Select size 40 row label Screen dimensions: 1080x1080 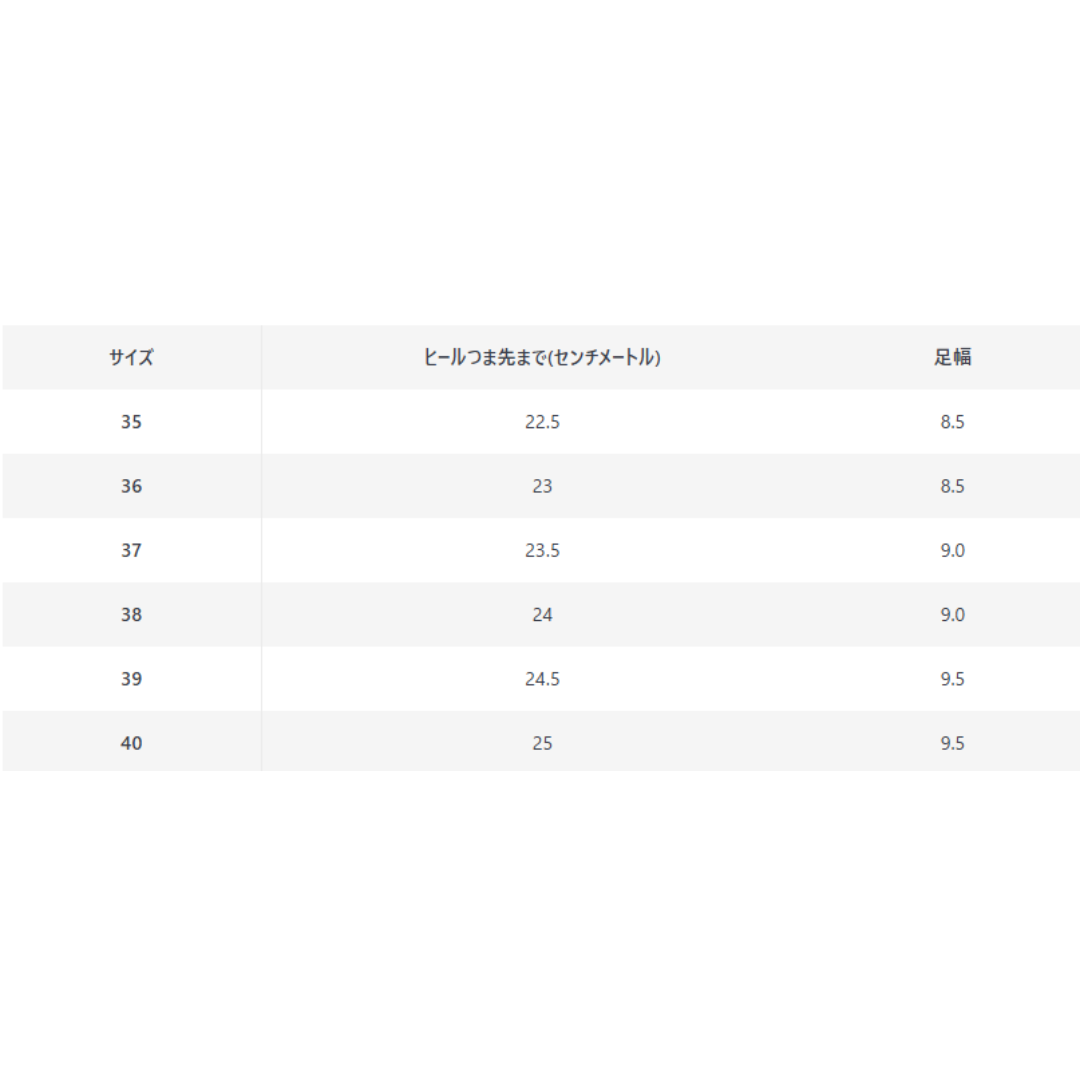pyautogui.click(x=131, y=743)
